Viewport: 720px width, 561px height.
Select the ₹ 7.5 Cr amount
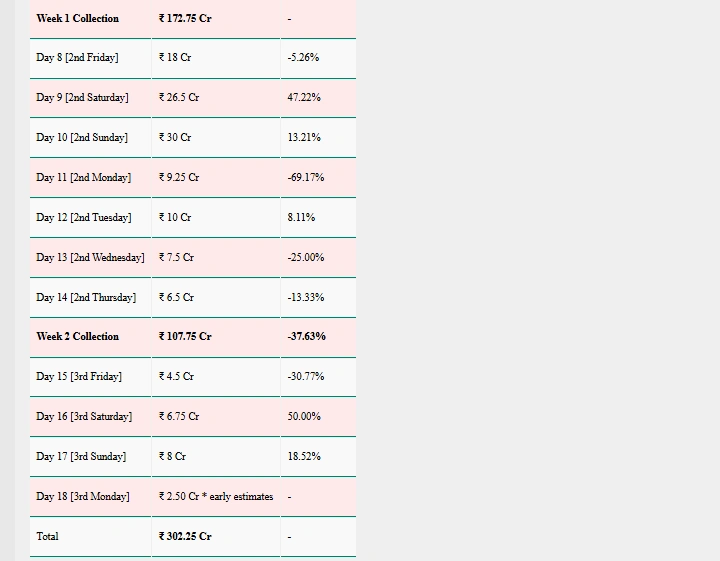(176, 257)
